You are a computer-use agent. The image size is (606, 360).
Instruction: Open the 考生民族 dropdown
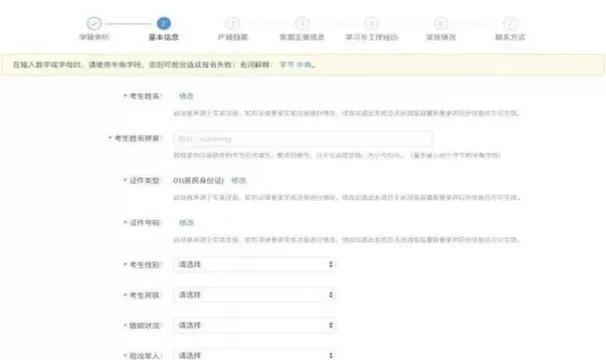tap(255, 295)
